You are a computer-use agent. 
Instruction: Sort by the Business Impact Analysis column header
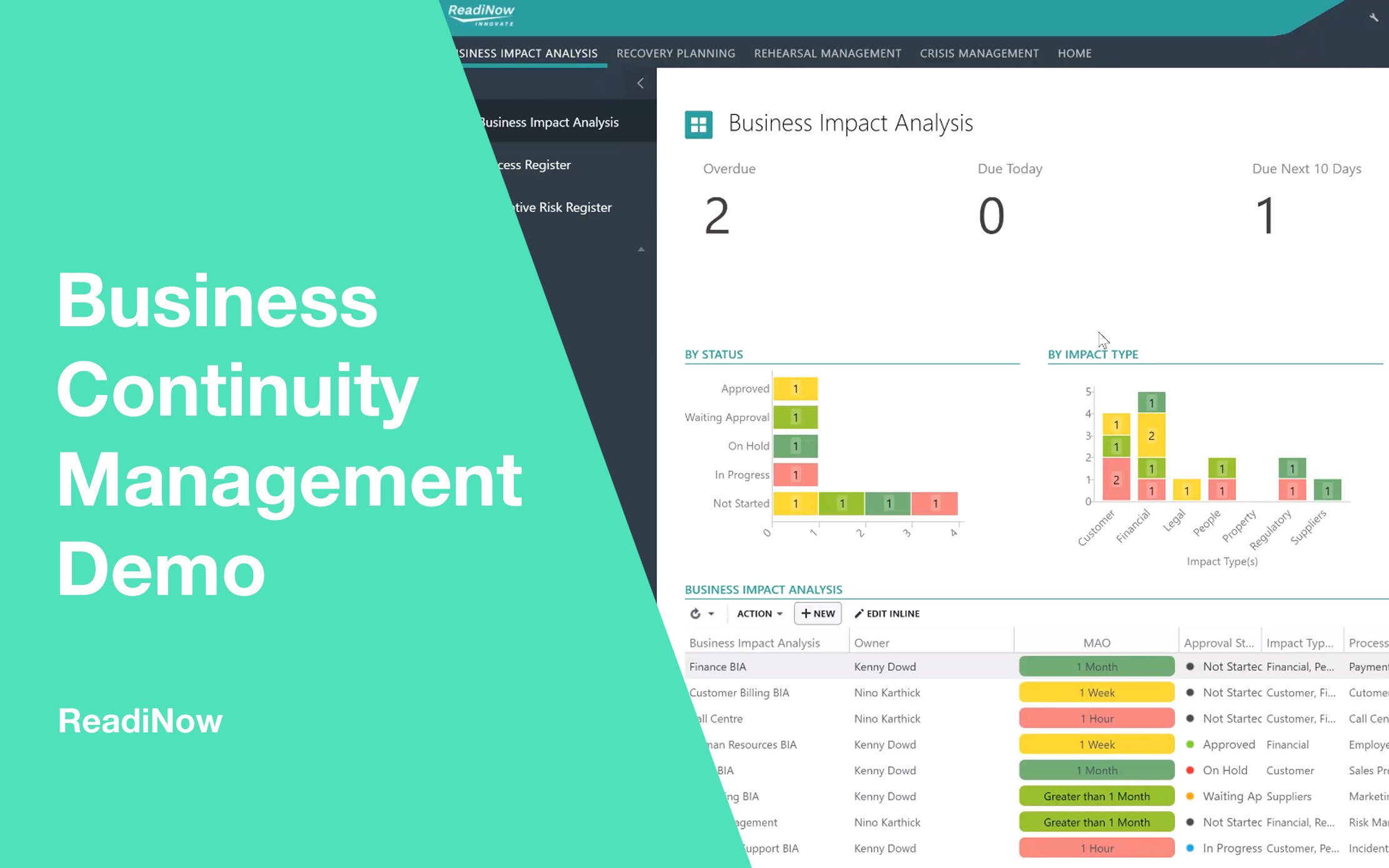pos(755,643)
